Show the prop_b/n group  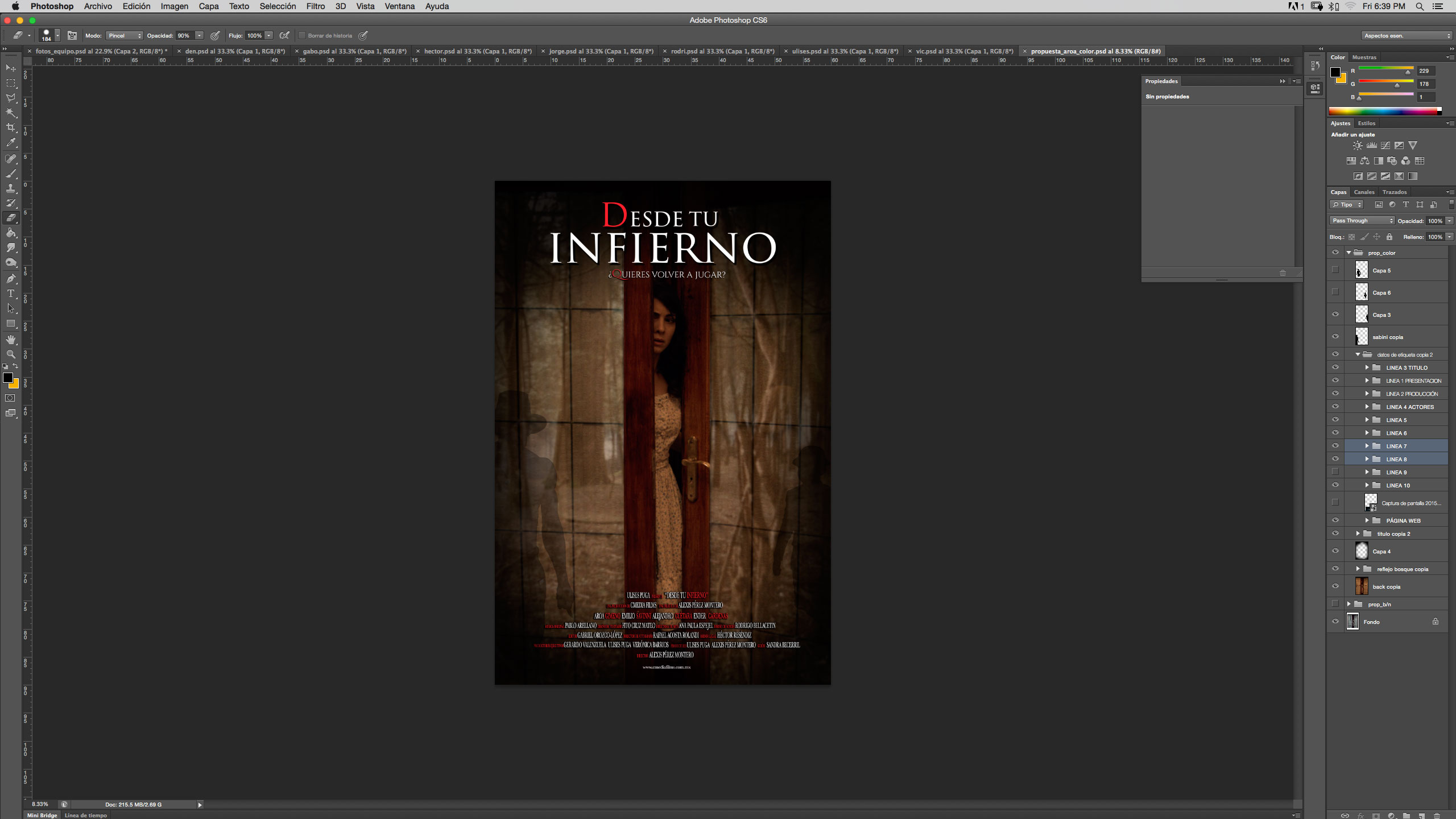(1335, 604)
